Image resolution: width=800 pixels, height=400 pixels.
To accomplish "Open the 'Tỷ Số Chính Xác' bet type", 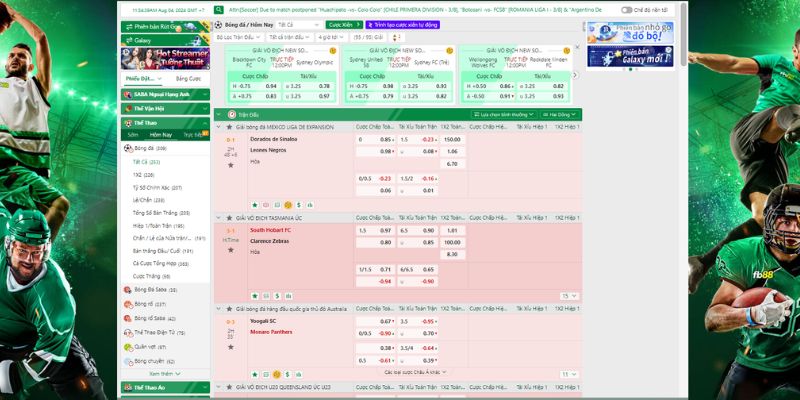I will (152, 187).
